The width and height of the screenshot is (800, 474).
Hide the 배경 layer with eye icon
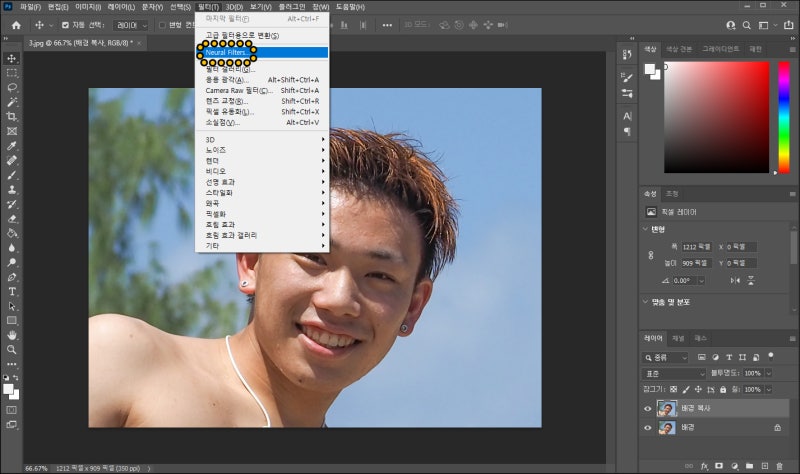(647, 428)
